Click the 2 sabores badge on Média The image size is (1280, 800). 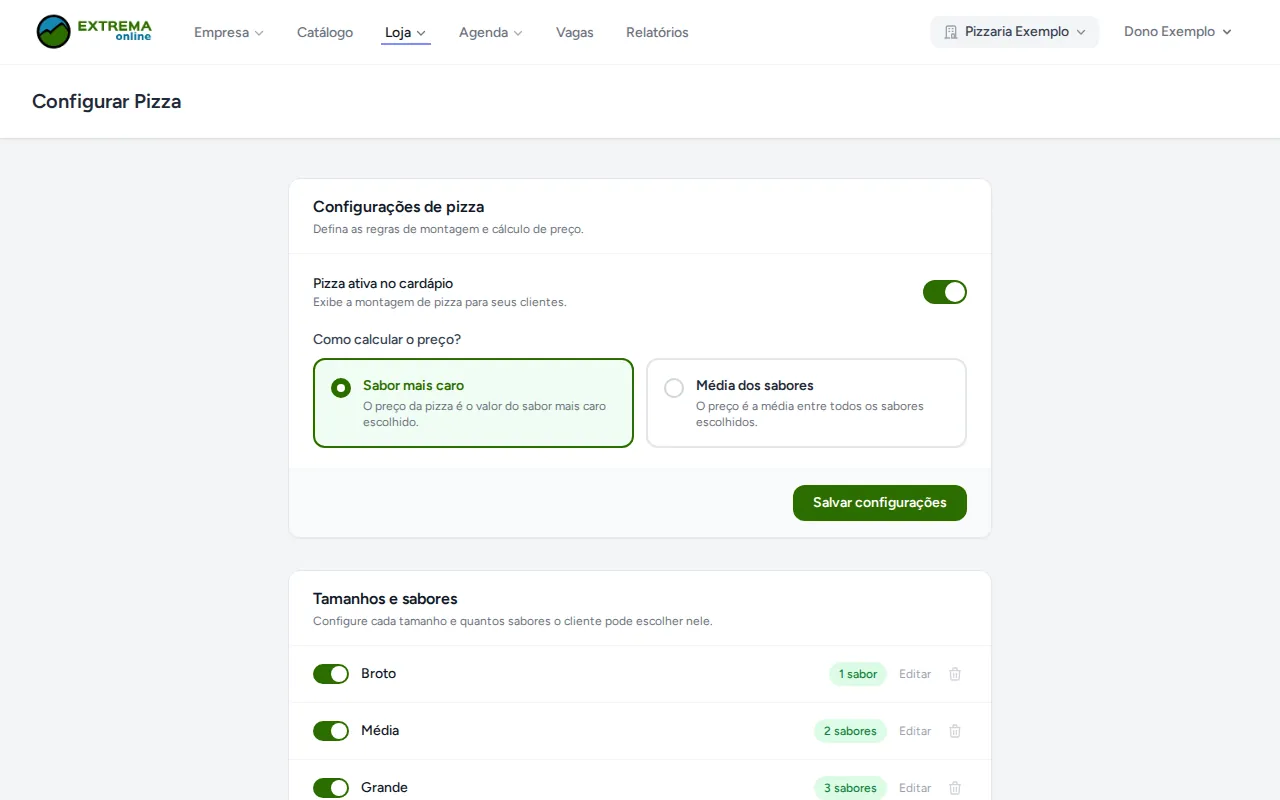coord(850,731)
